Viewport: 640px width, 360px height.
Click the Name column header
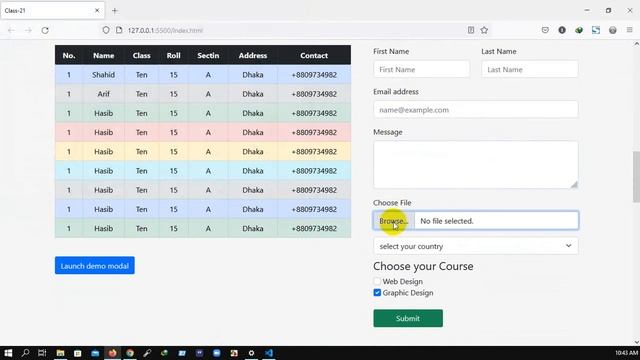pos(103,56)
